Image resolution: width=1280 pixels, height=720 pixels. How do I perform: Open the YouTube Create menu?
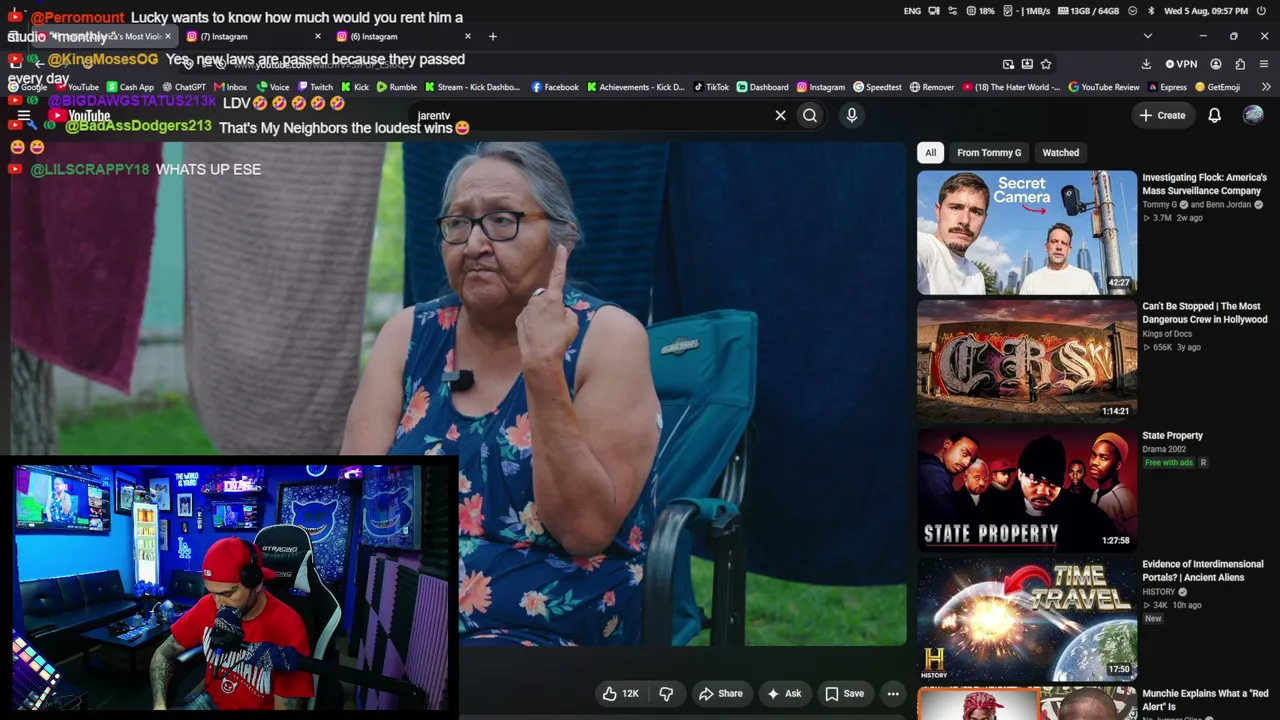[x=1162, y=115]
